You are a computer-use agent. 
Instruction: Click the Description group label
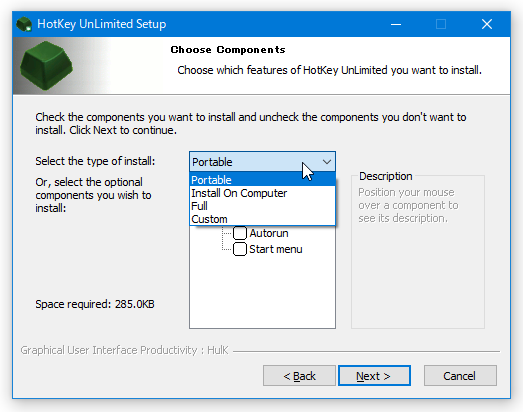coord(386,176)
